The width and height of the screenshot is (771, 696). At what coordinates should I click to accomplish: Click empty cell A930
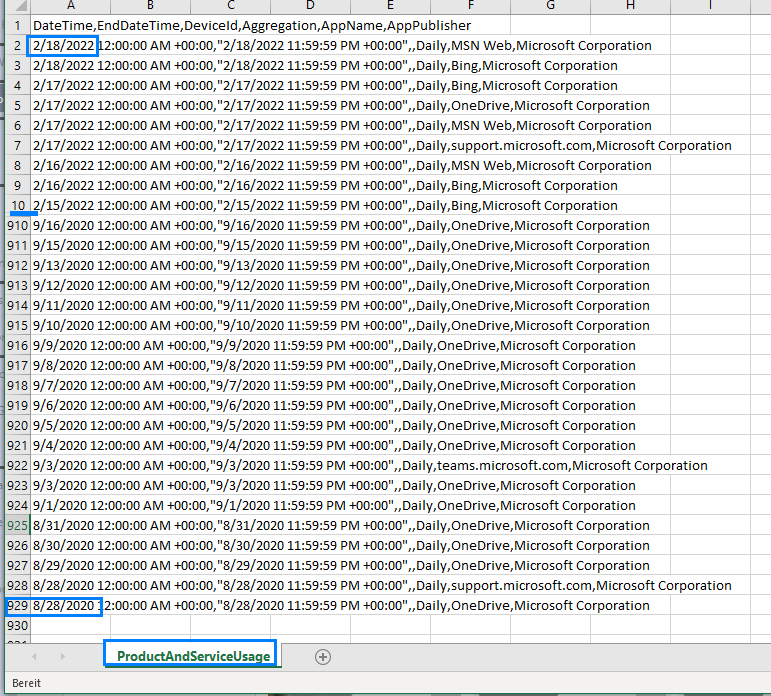point(71,626)
